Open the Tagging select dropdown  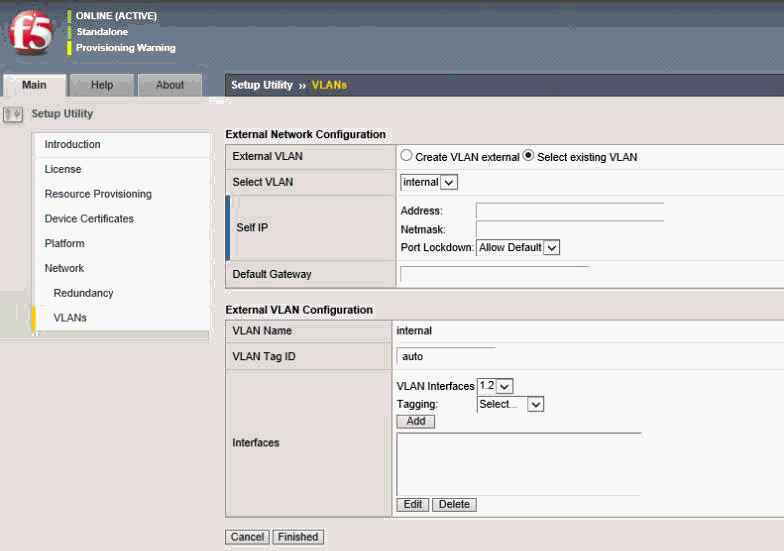[x=510, y=404]
